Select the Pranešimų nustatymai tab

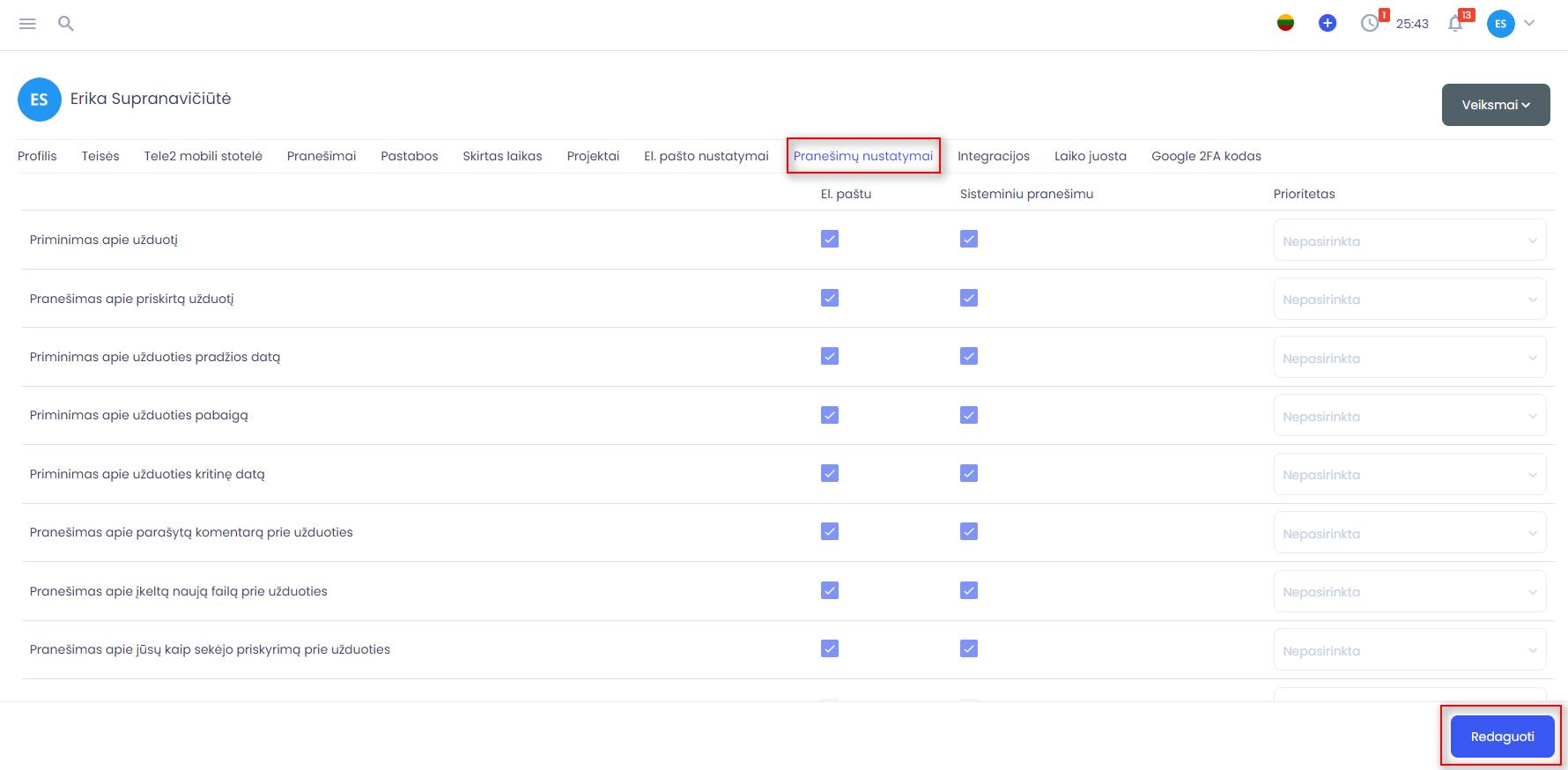862,156
